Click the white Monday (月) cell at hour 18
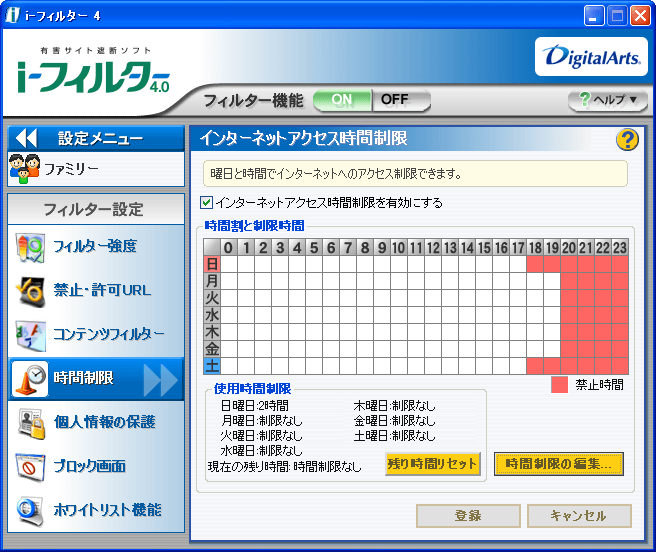 coord(535,281)
